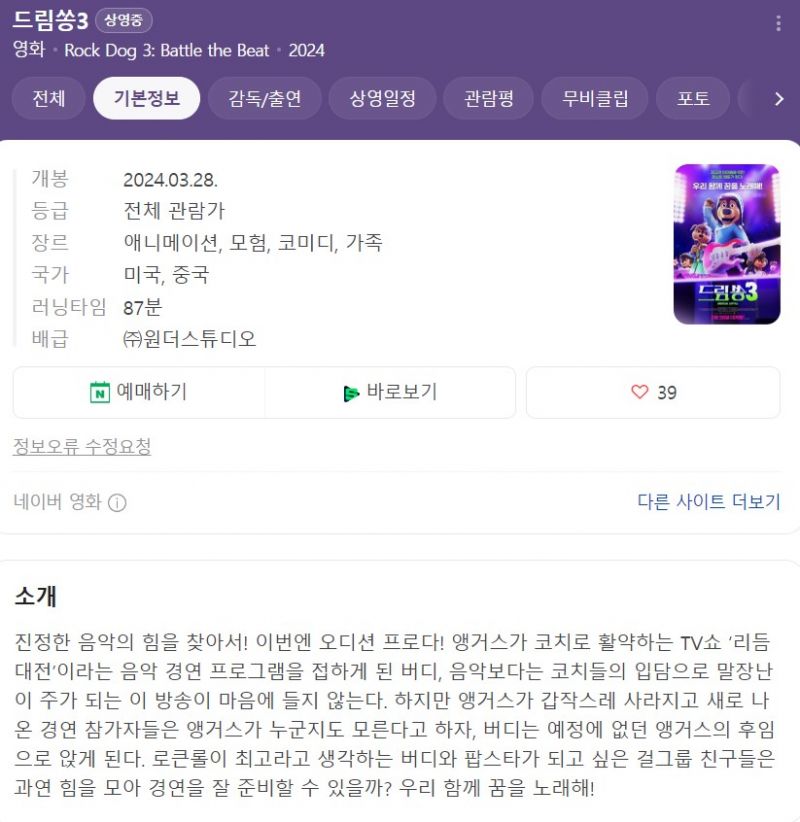Screen dimensions: 800x822
Task: Click the Naver booking calendar icon
Action: [100, 392]
